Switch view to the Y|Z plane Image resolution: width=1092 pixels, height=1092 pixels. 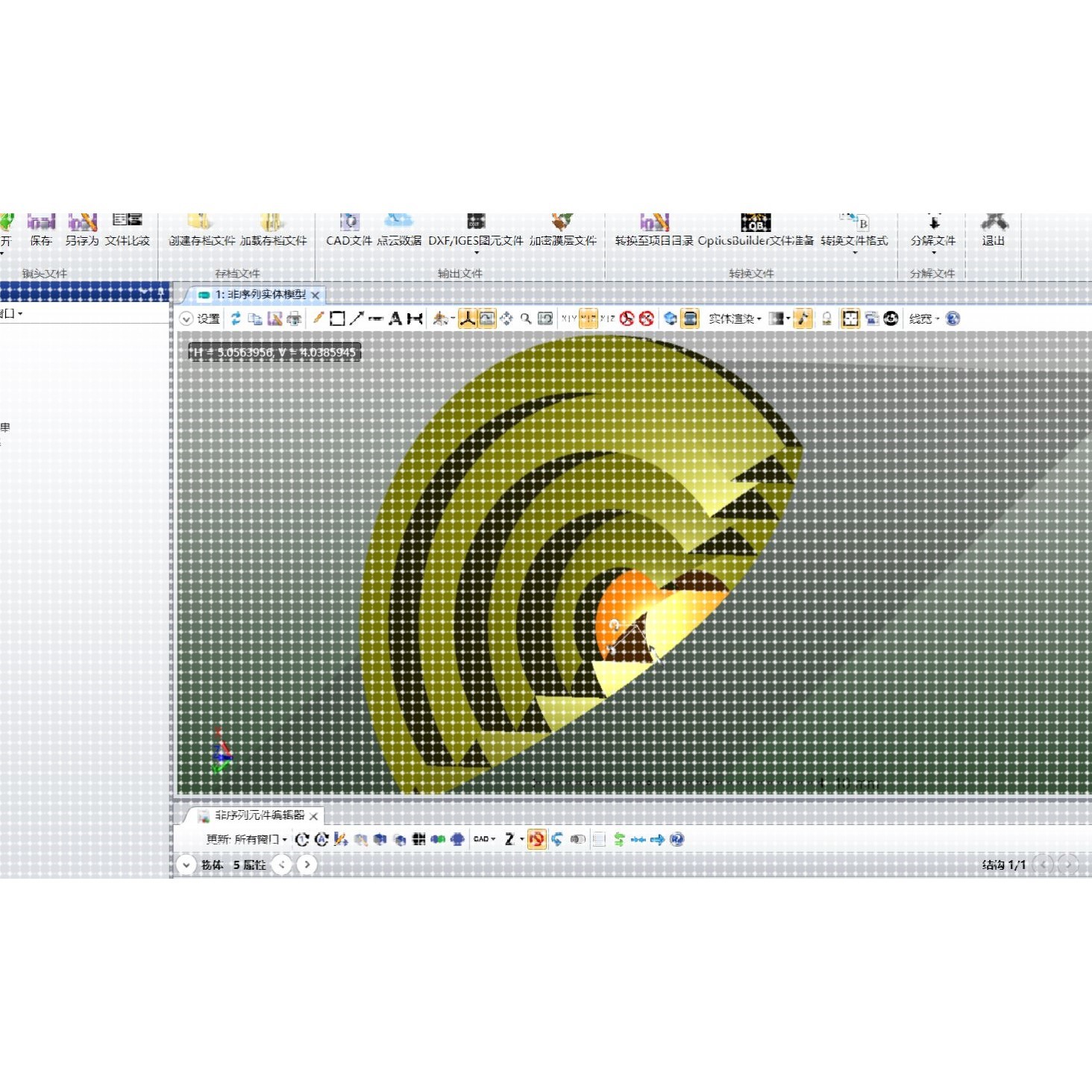point(589,318)
